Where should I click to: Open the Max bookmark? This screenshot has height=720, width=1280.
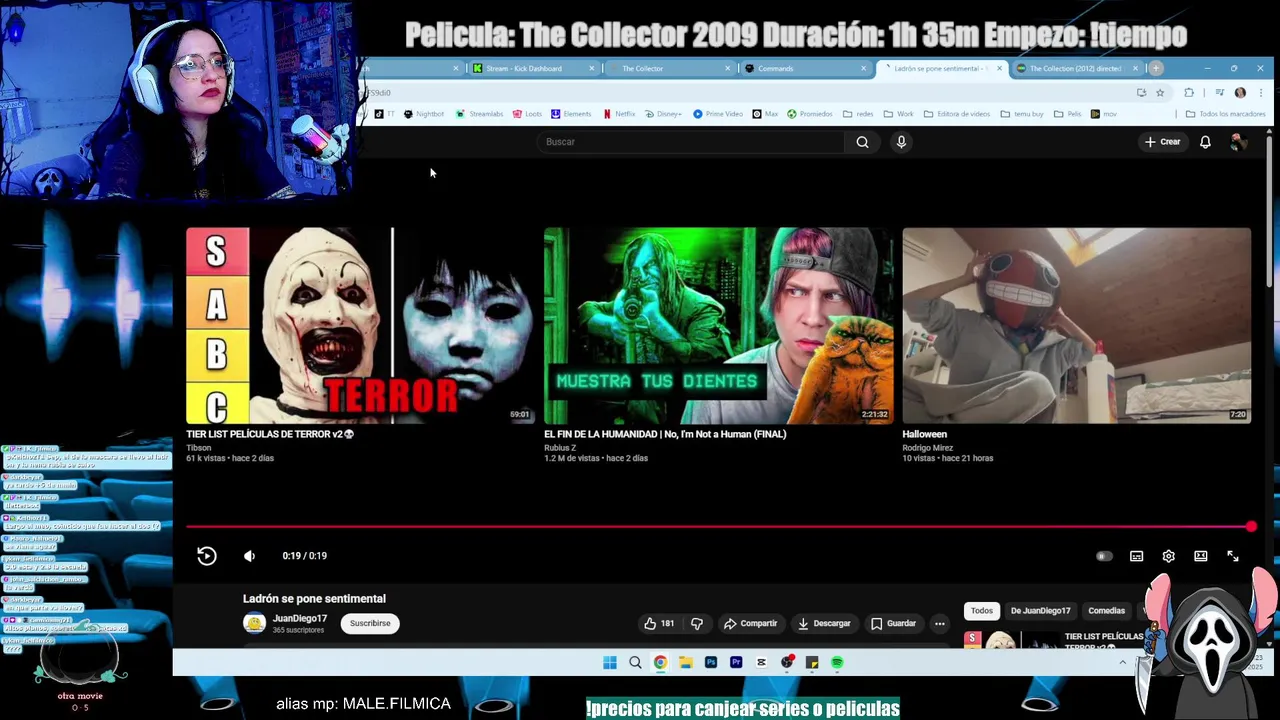[765, 114]
